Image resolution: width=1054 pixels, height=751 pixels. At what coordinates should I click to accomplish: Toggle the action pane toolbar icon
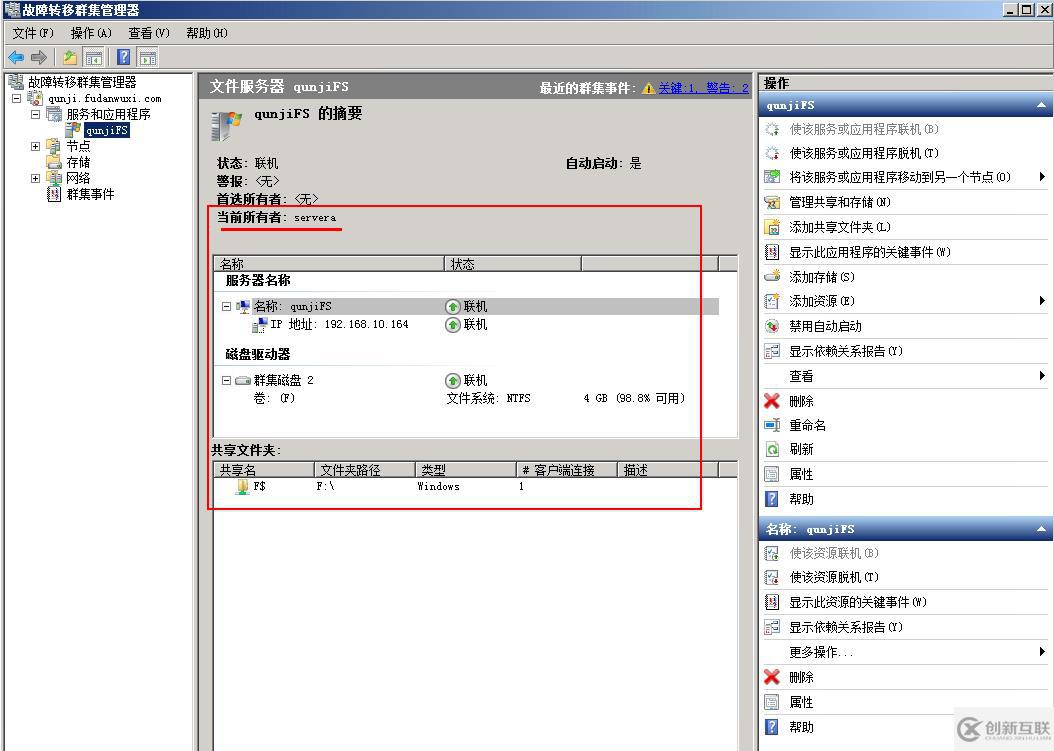[148, 58]
